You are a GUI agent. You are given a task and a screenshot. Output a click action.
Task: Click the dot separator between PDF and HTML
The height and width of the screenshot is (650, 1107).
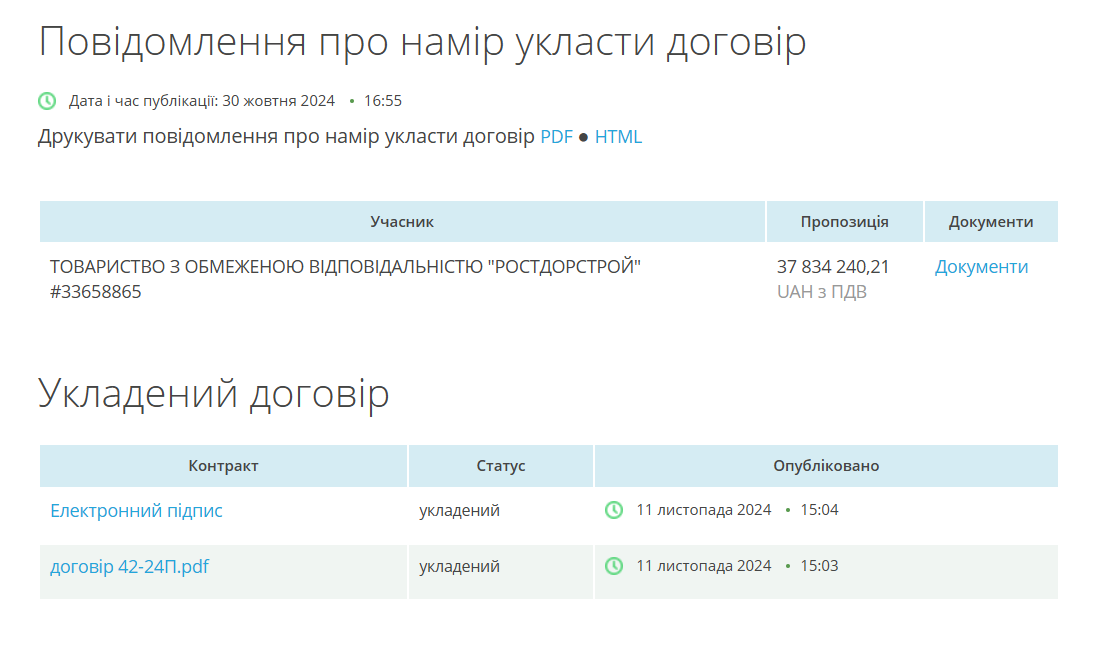click(581, 137)
